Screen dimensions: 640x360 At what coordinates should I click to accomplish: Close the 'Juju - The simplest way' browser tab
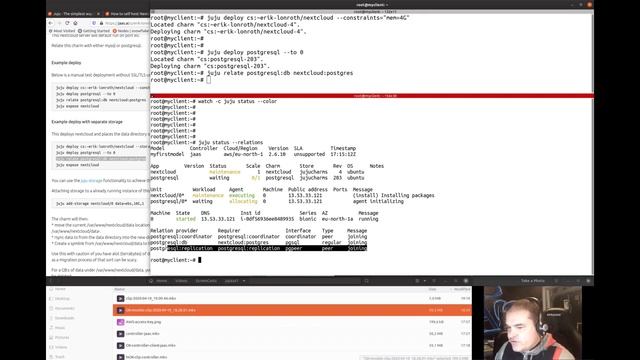98,14
